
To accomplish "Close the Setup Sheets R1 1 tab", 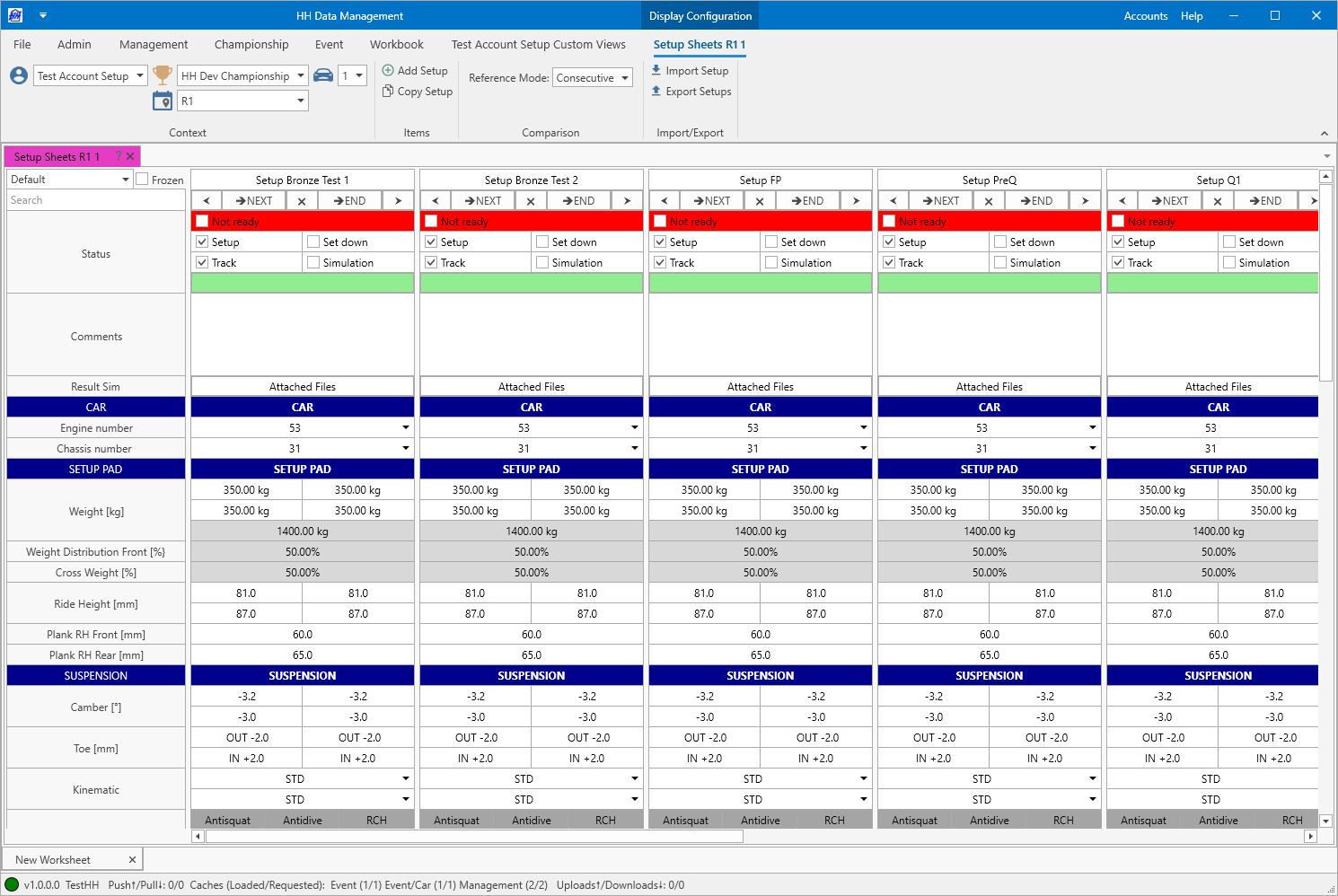I will coord(130,156).
